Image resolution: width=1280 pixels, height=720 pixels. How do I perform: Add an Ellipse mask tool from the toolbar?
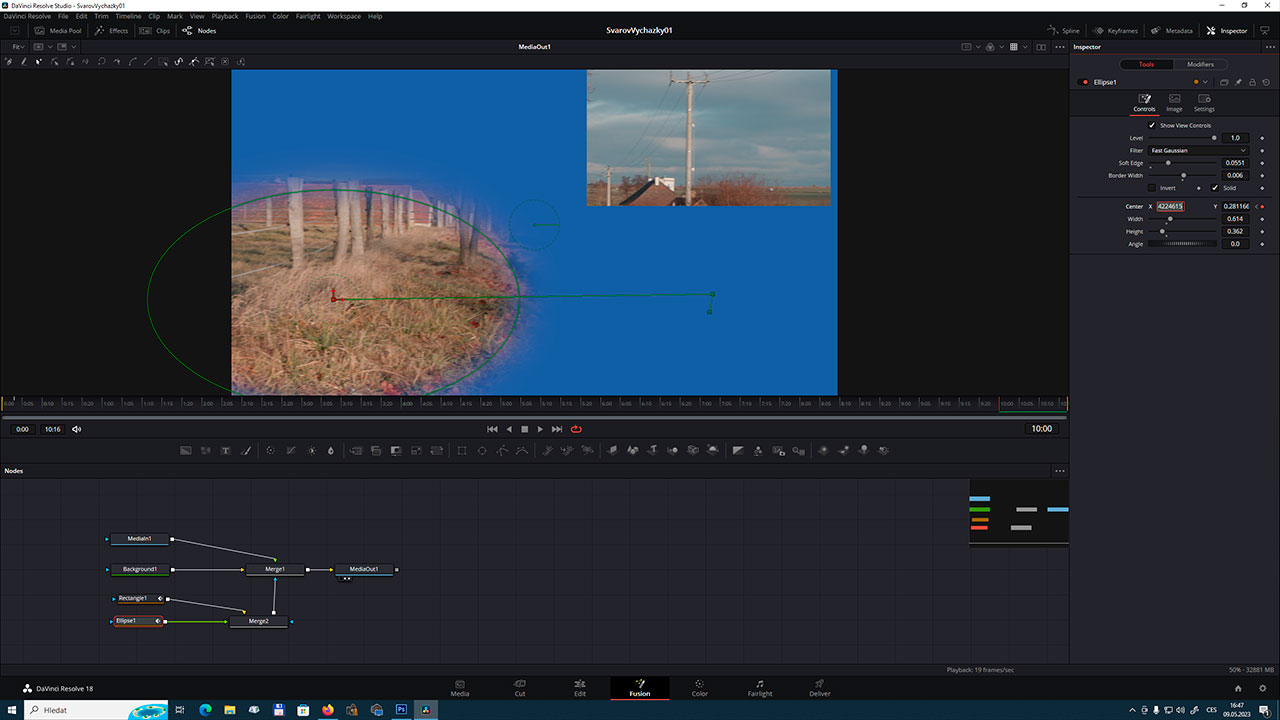coord(482,451)
